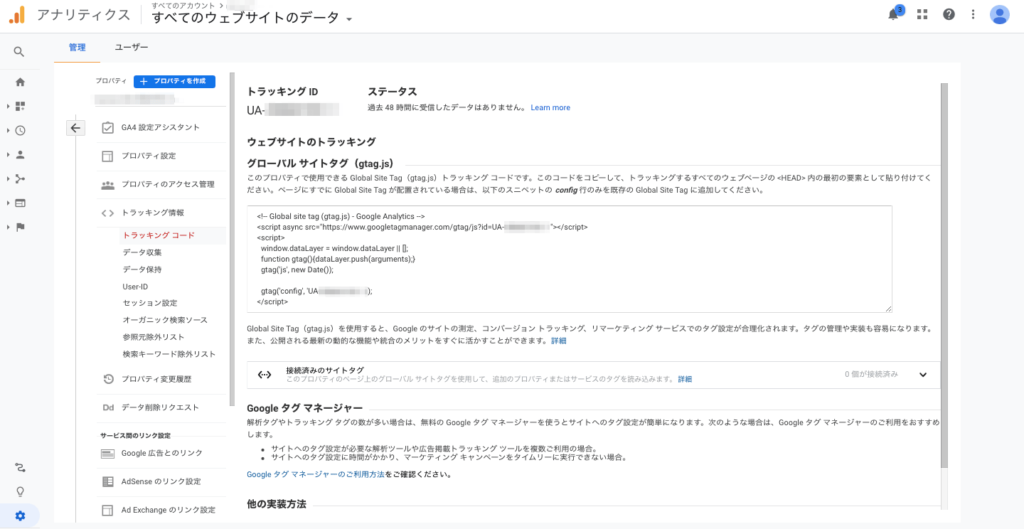
Task: Click the Learn more link
Action: [x=550, y=108]
